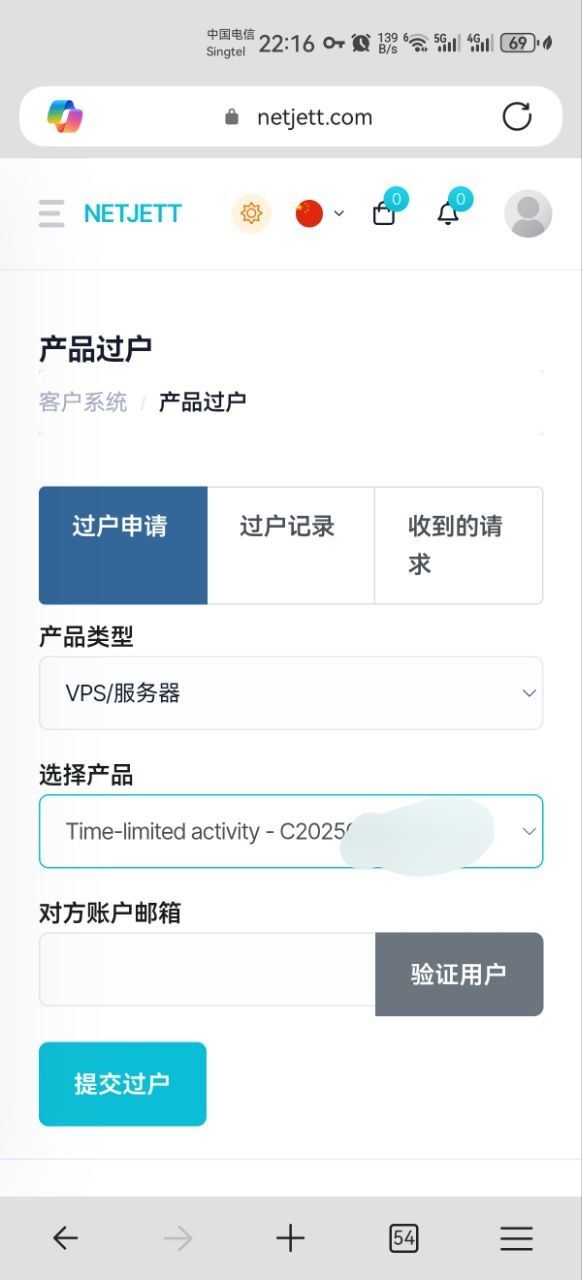Tap the page reload icon
This screenshot has height=1280, width=582.
click(517, 116)
